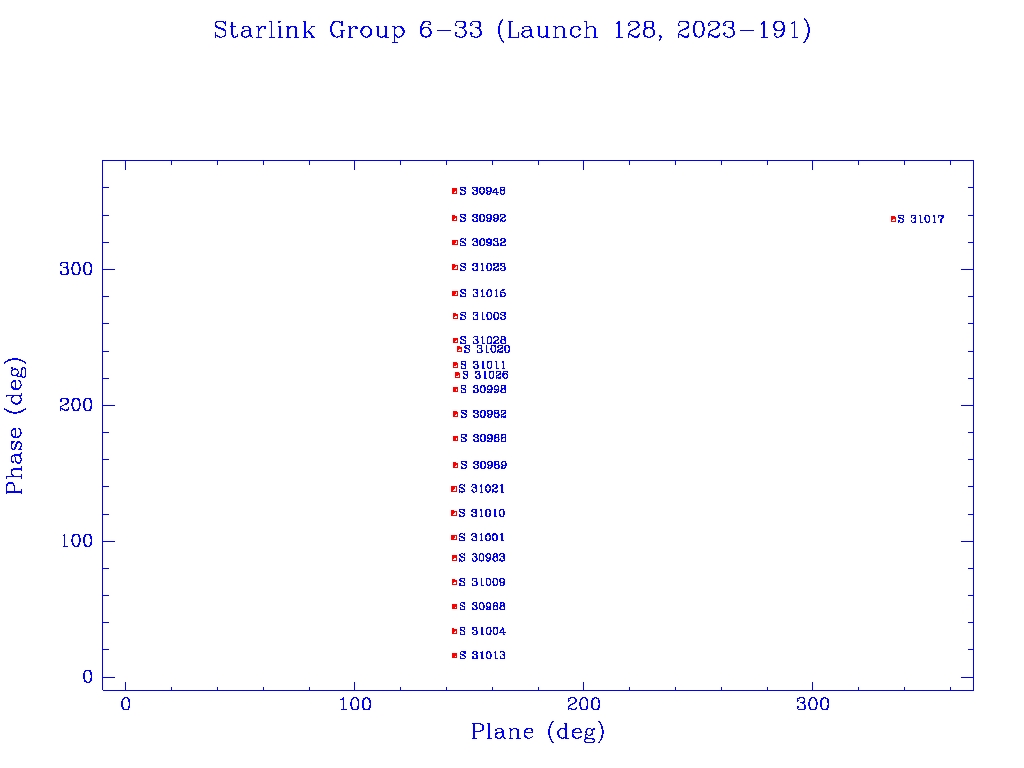Click the S 30948 satellite label
The width and height of the screenshot is (1024, 768).
(x=483, y=191)
